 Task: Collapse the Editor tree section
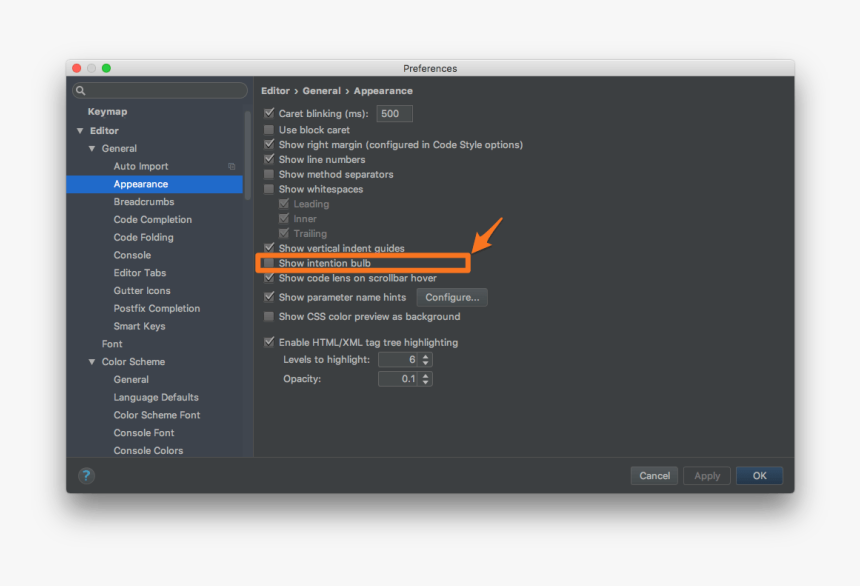80,130
